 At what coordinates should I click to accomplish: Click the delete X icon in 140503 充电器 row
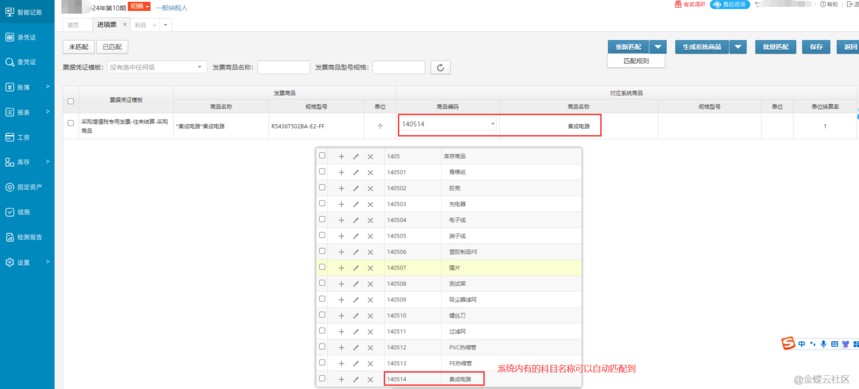pos(370,204)
